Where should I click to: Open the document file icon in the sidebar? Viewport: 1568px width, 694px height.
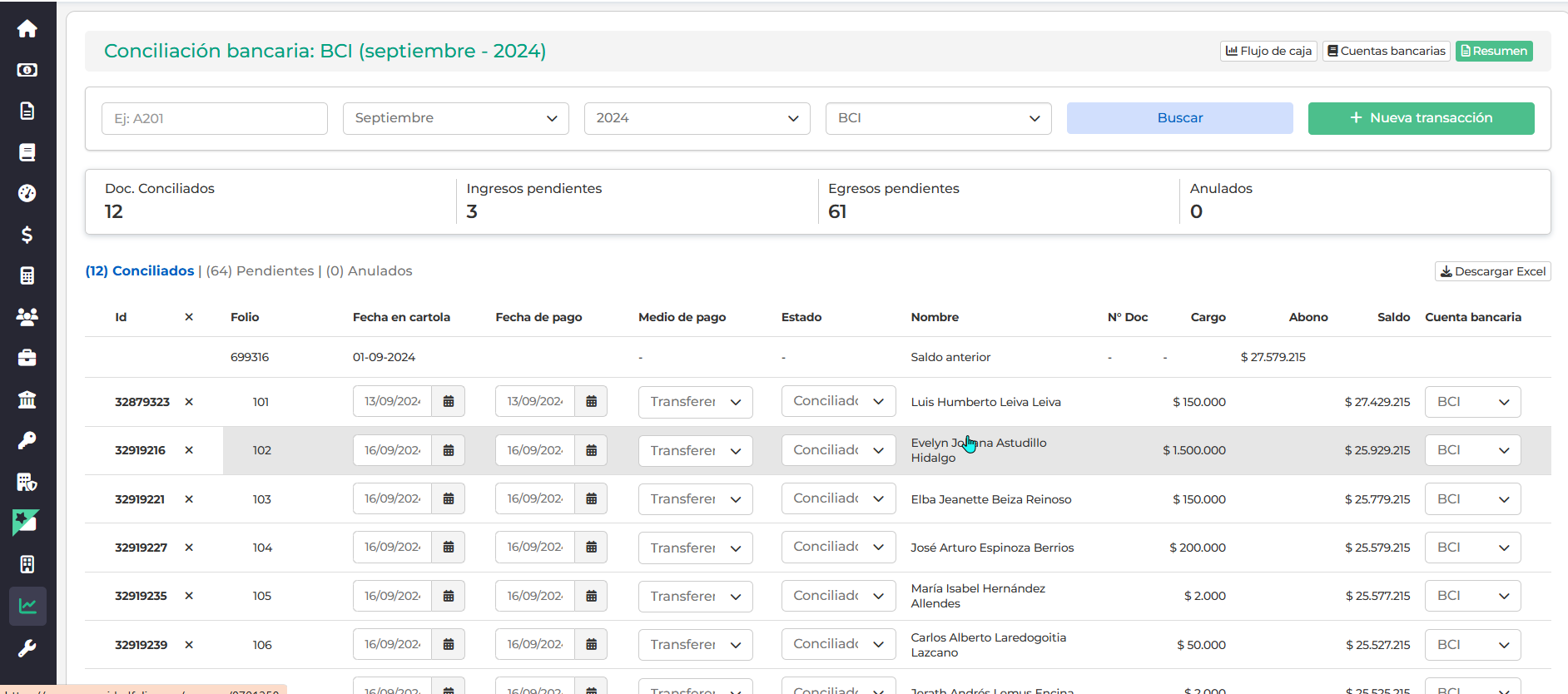(x=27, y=111)
